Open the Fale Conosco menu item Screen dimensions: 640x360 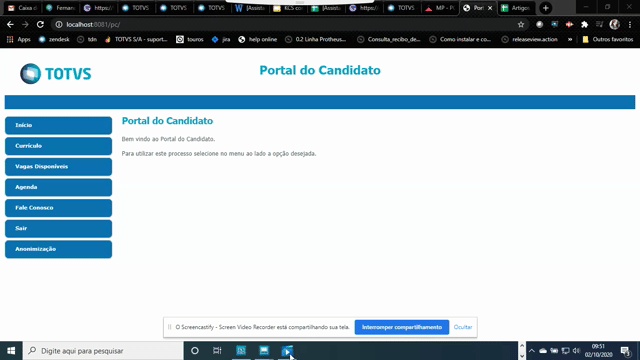pyautogui.click(x=58, y=208)
